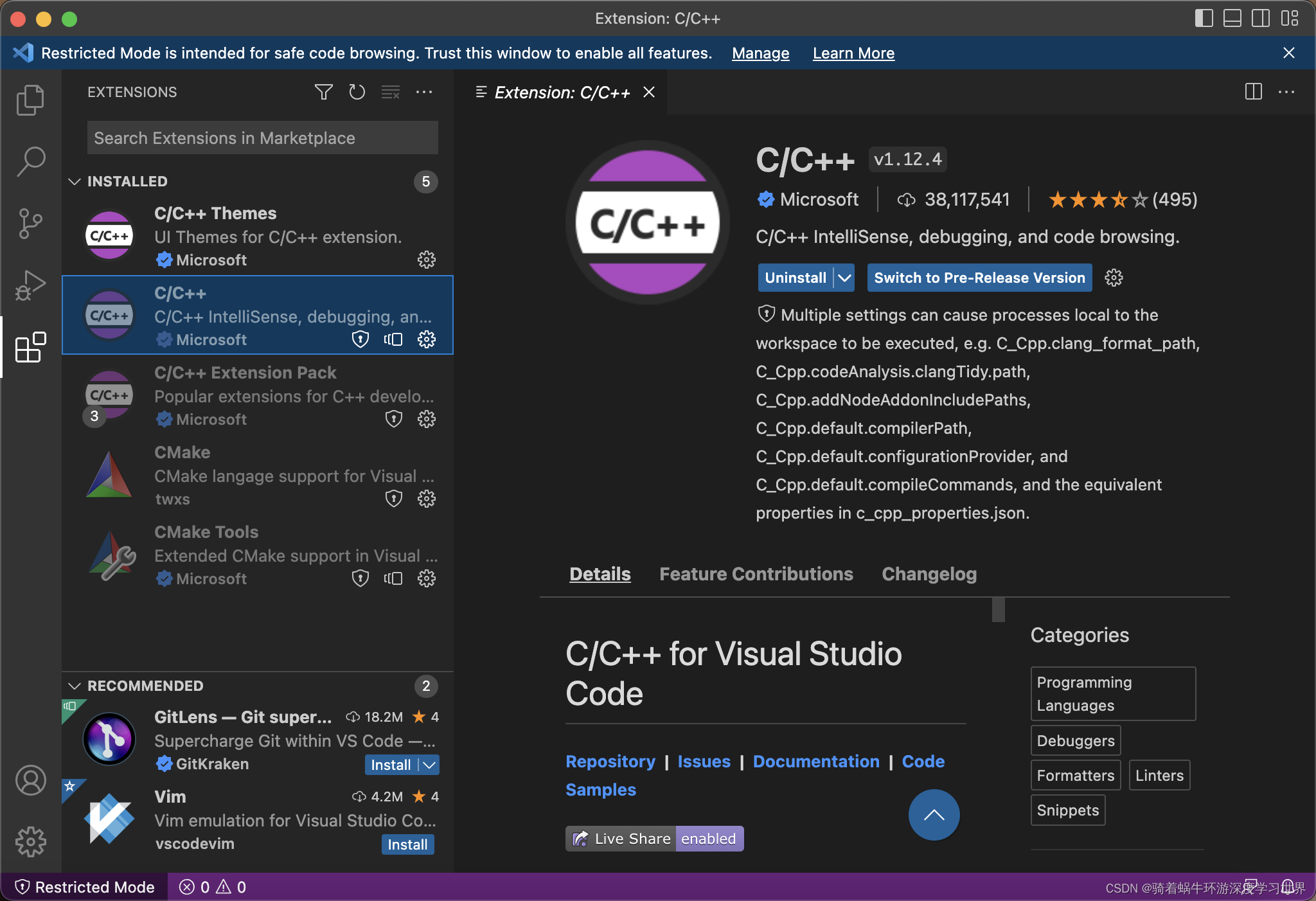The image size is (1316, 901).
Task: Open the gear for C/C++ Themes extension
Action: tap(426, 260)
